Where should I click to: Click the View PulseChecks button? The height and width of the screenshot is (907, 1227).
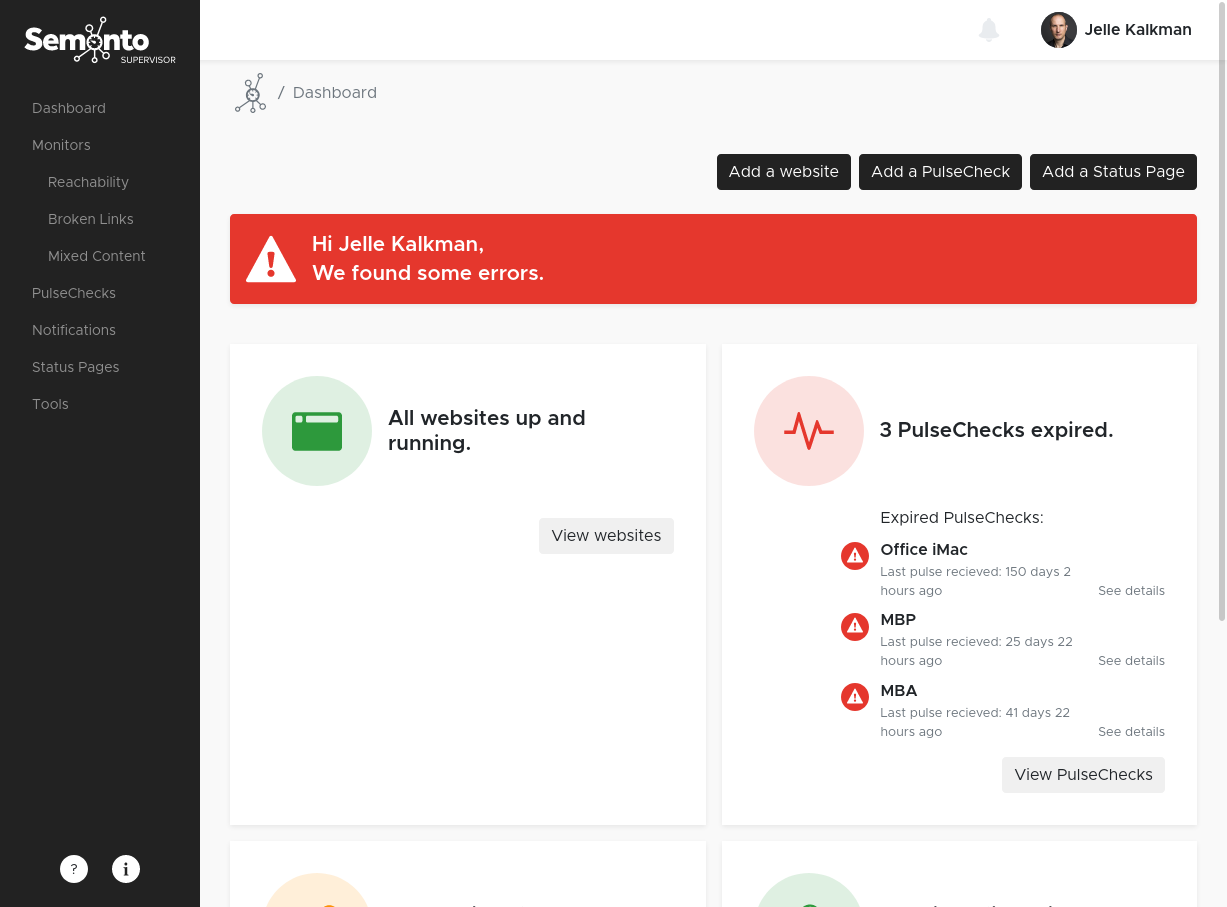(x=1083, y=775)
